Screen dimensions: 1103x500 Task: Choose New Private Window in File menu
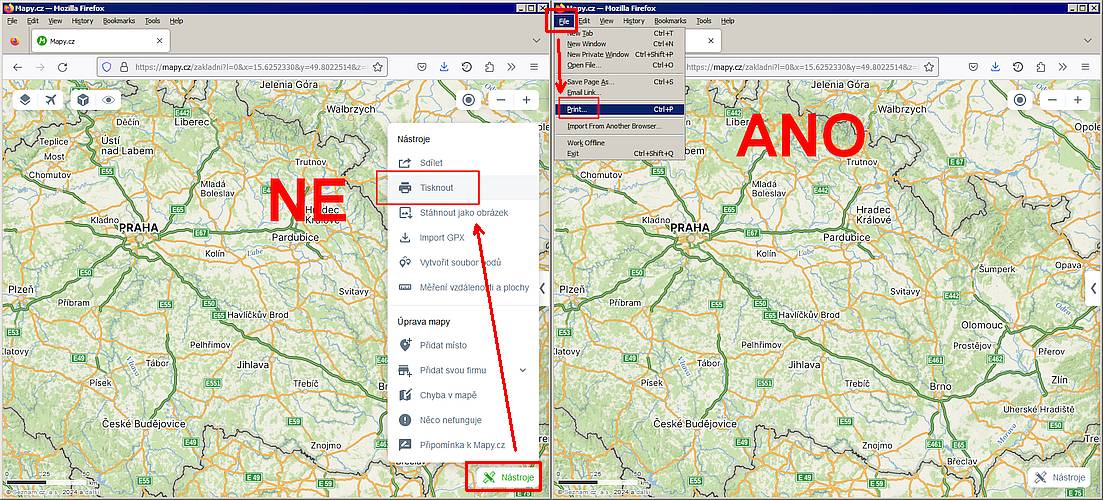coord(619,54)
